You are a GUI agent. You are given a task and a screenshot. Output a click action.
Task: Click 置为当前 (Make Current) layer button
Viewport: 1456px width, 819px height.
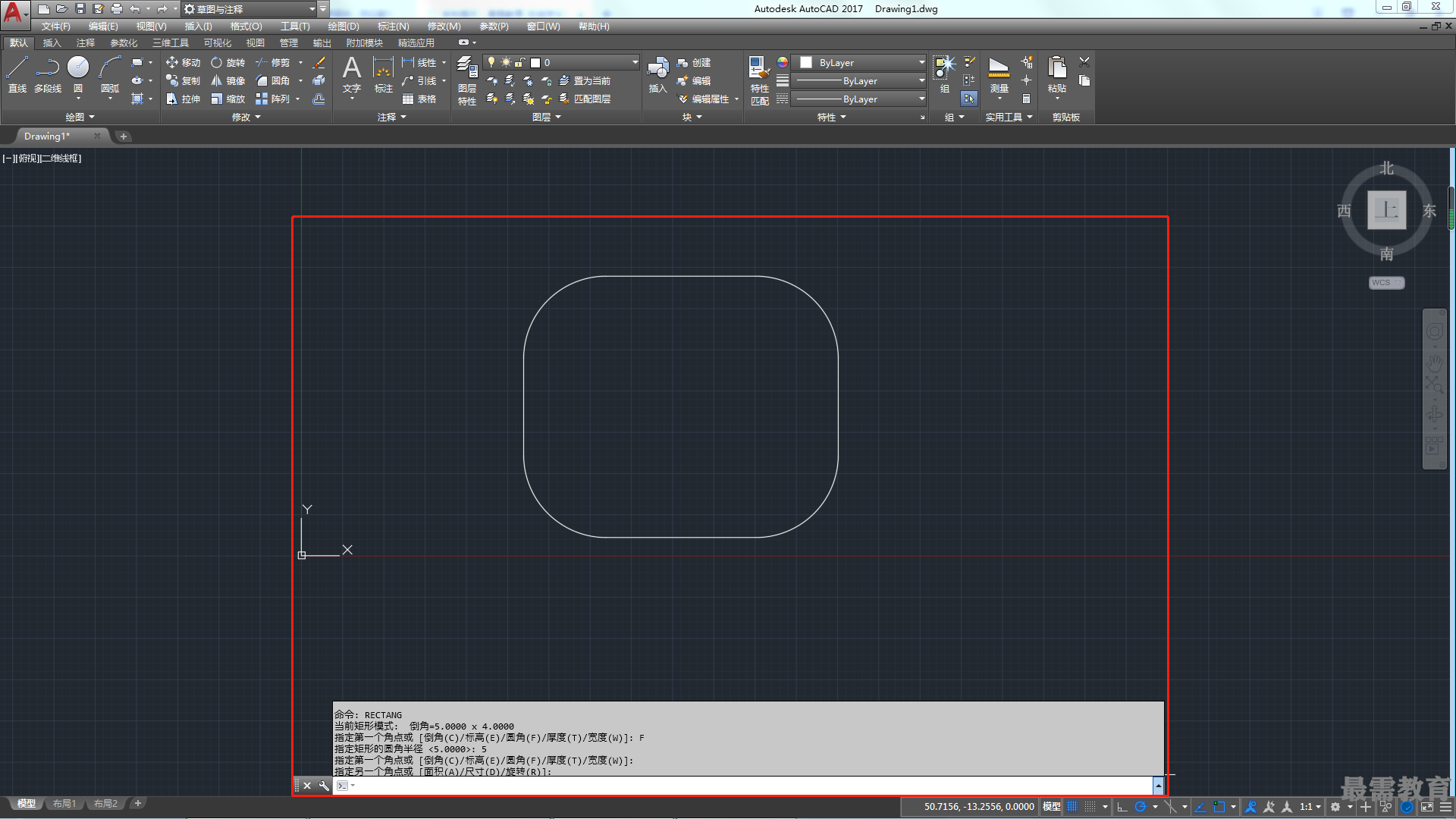point(585,80)
